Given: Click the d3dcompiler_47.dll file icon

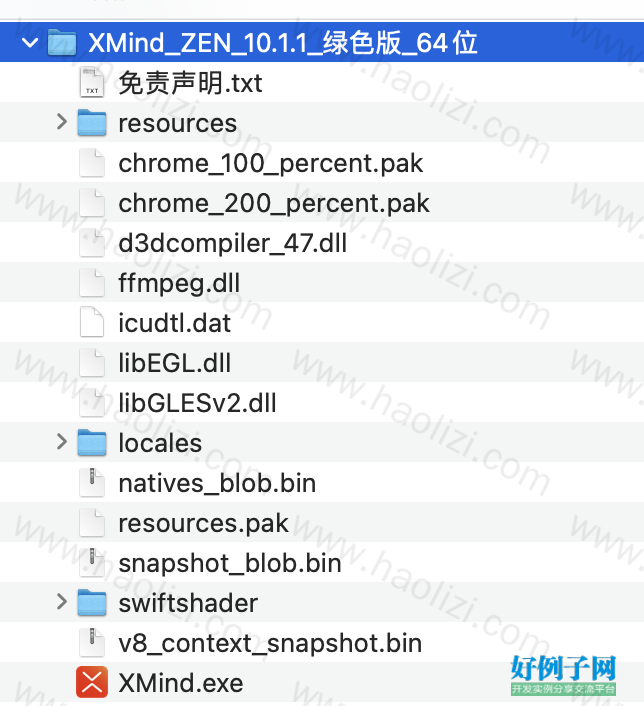Looking at the screenshot, I should 92,243.
